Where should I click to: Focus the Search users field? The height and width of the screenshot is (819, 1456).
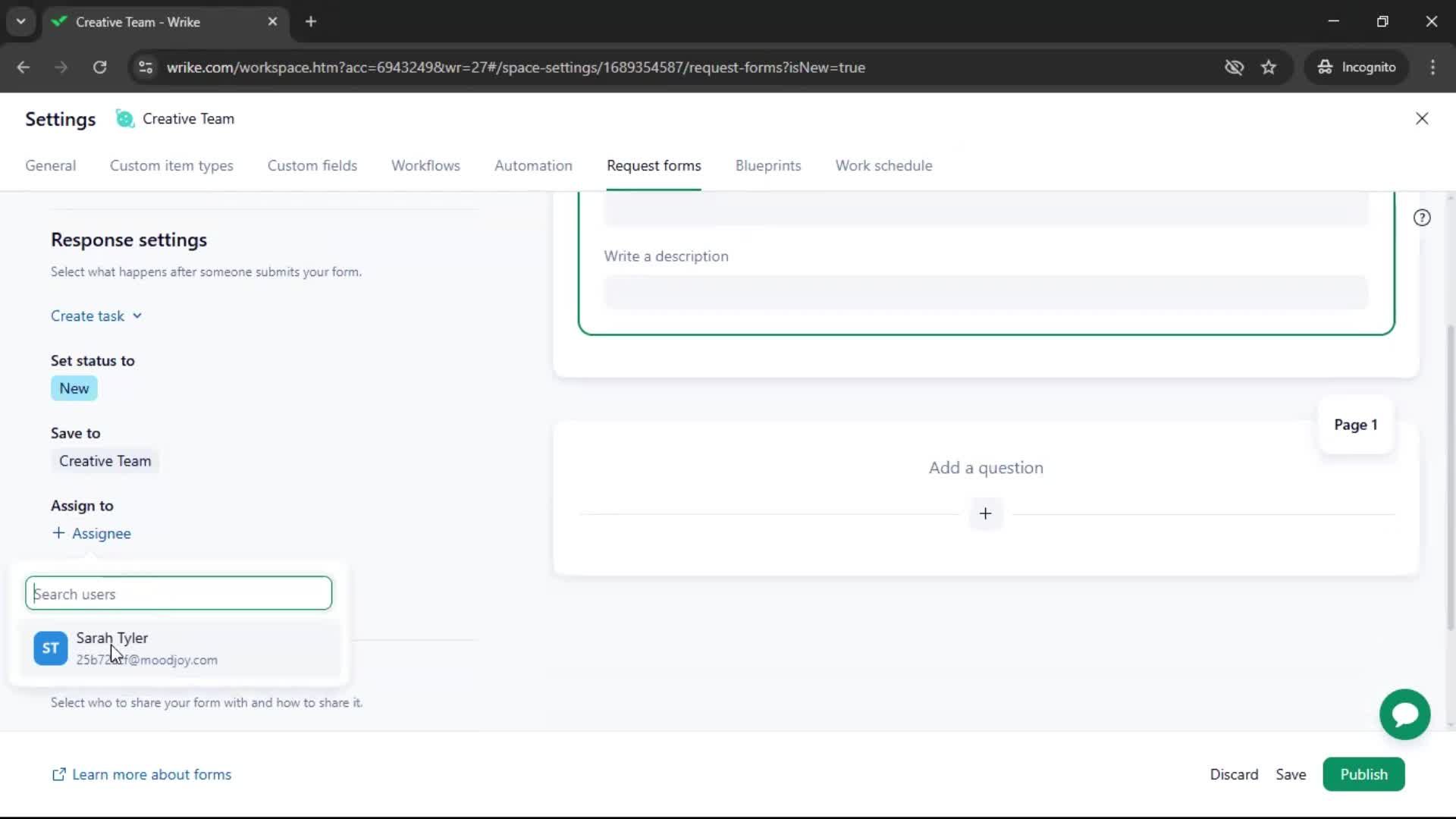tap(179, 594)
